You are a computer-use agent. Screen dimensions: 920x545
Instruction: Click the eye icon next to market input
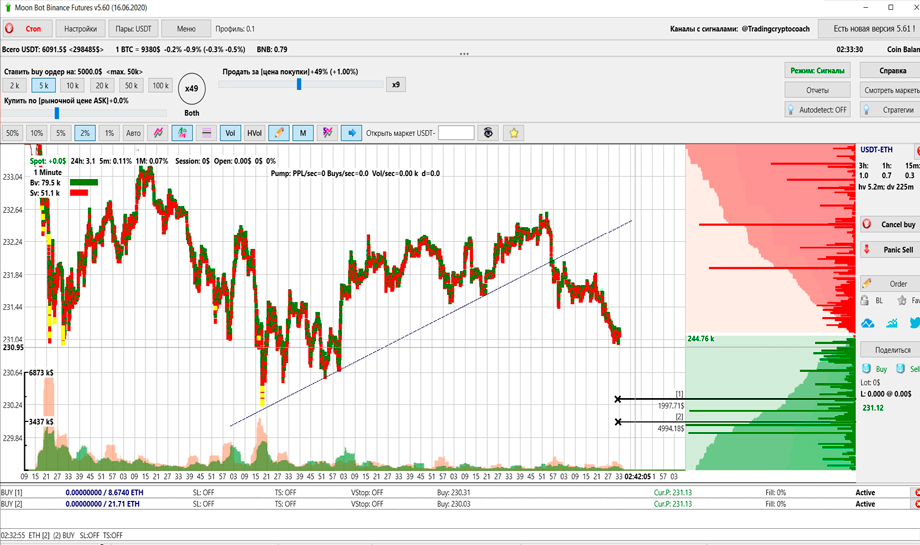click(489, 132)
